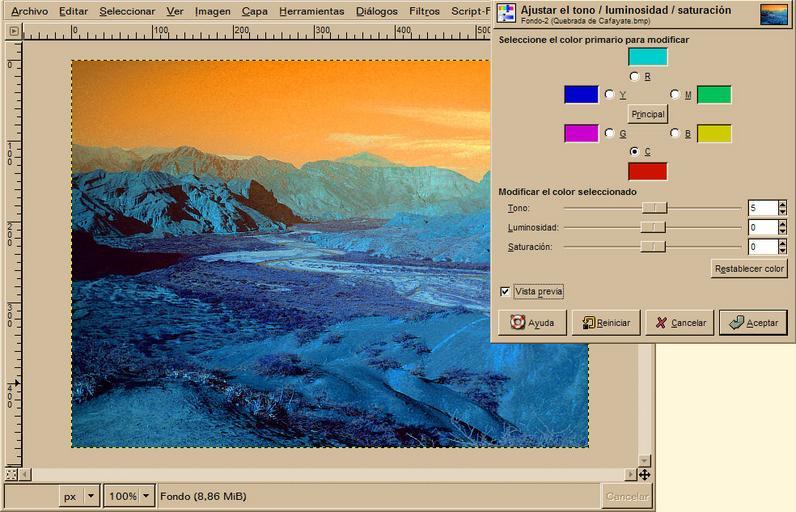Screen dimensions: 796x512
Task: Click the green color swatch
Action: tap(714, 94)
